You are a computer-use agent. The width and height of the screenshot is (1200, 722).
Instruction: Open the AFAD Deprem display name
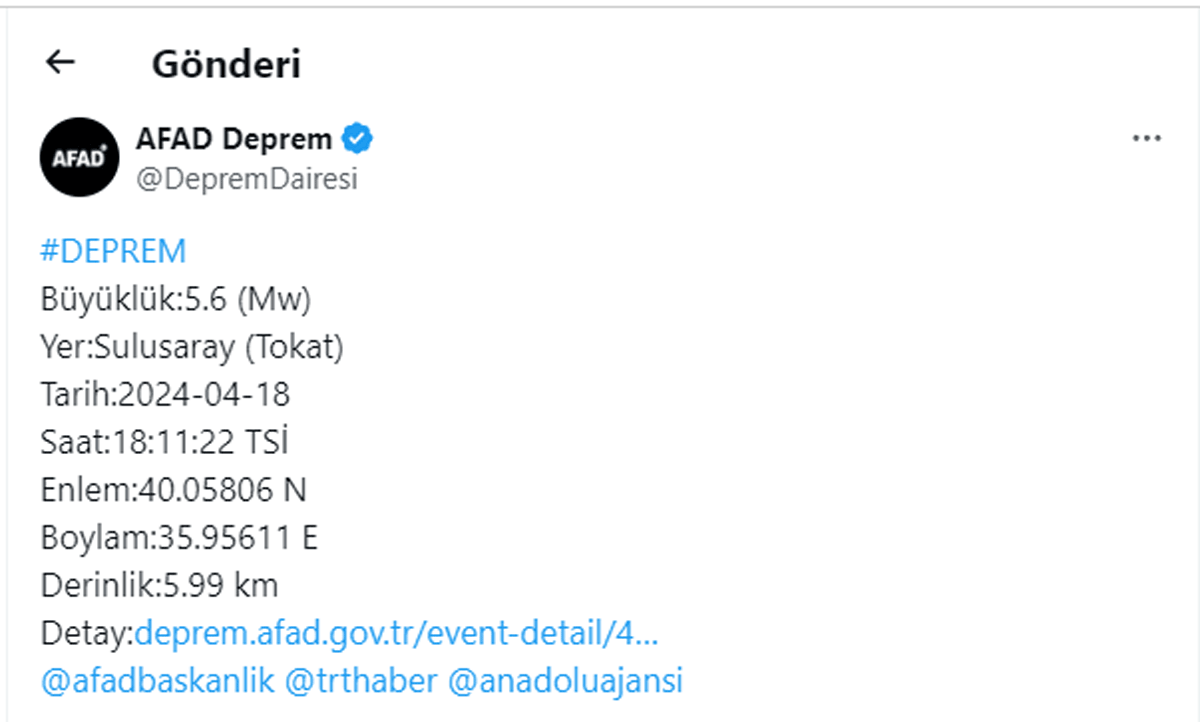233,138
